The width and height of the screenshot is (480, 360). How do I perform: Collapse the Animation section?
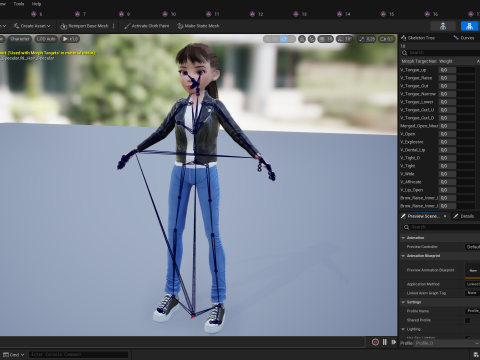point(403,238)
